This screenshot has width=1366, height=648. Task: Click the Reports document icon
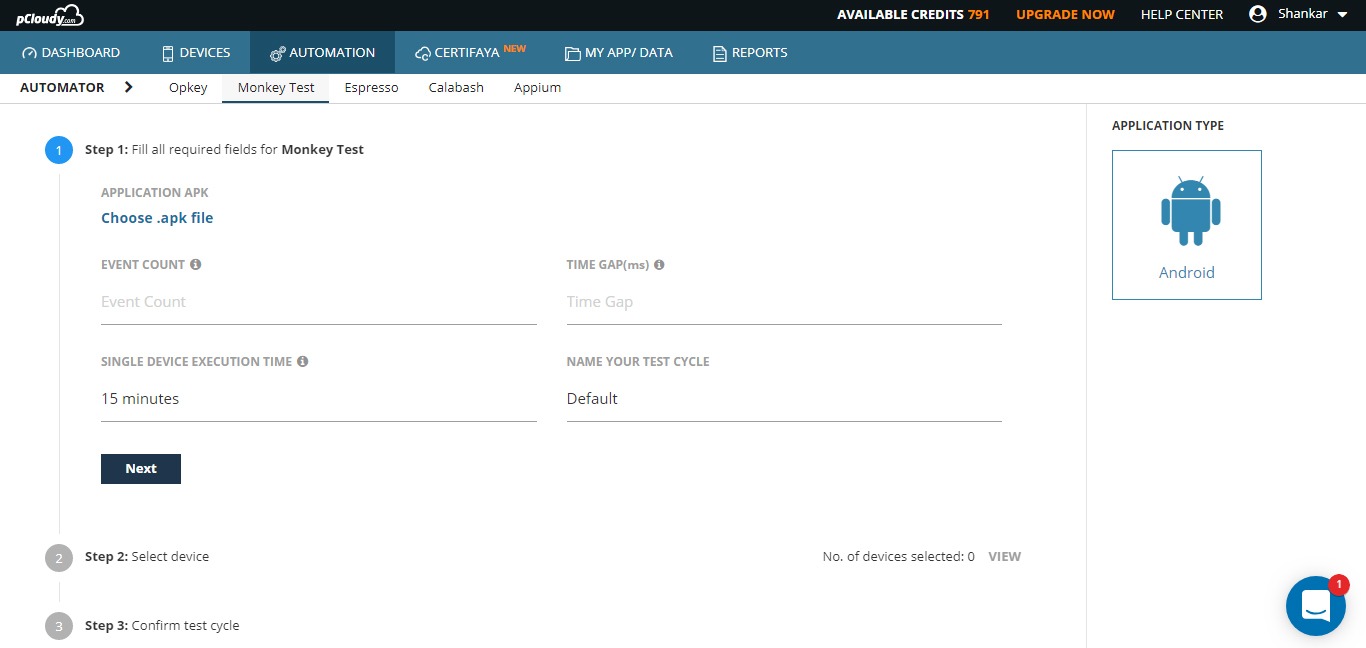719,53
